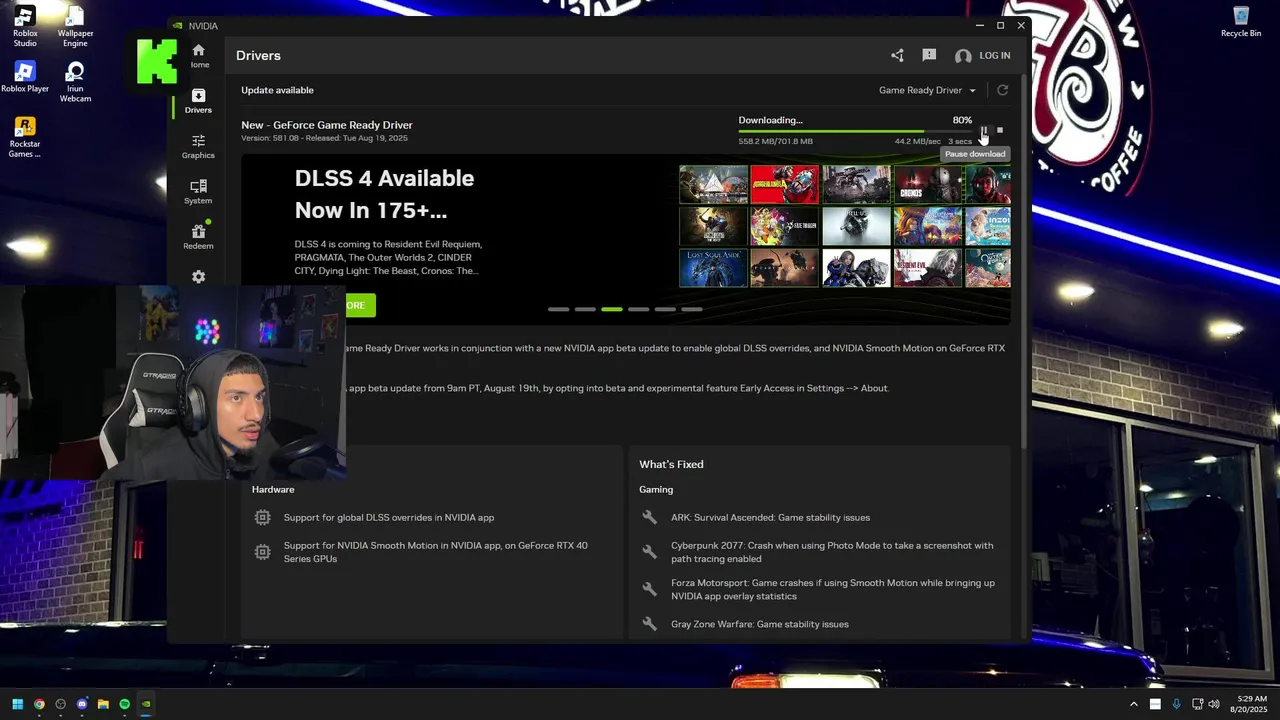
Task: Open Roblox Studio desktop icon
Action: tap(25, 26)
